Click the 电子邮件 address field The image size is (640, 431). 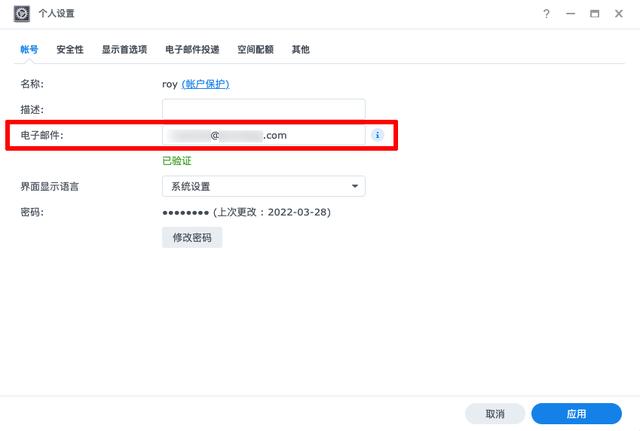point(264,135)
